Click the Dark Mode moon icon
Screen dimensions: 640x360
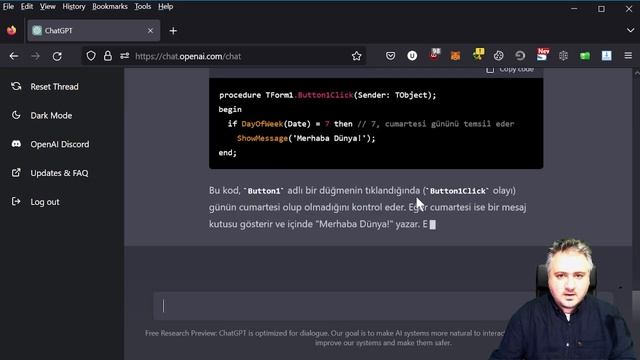tap(16, 115)
